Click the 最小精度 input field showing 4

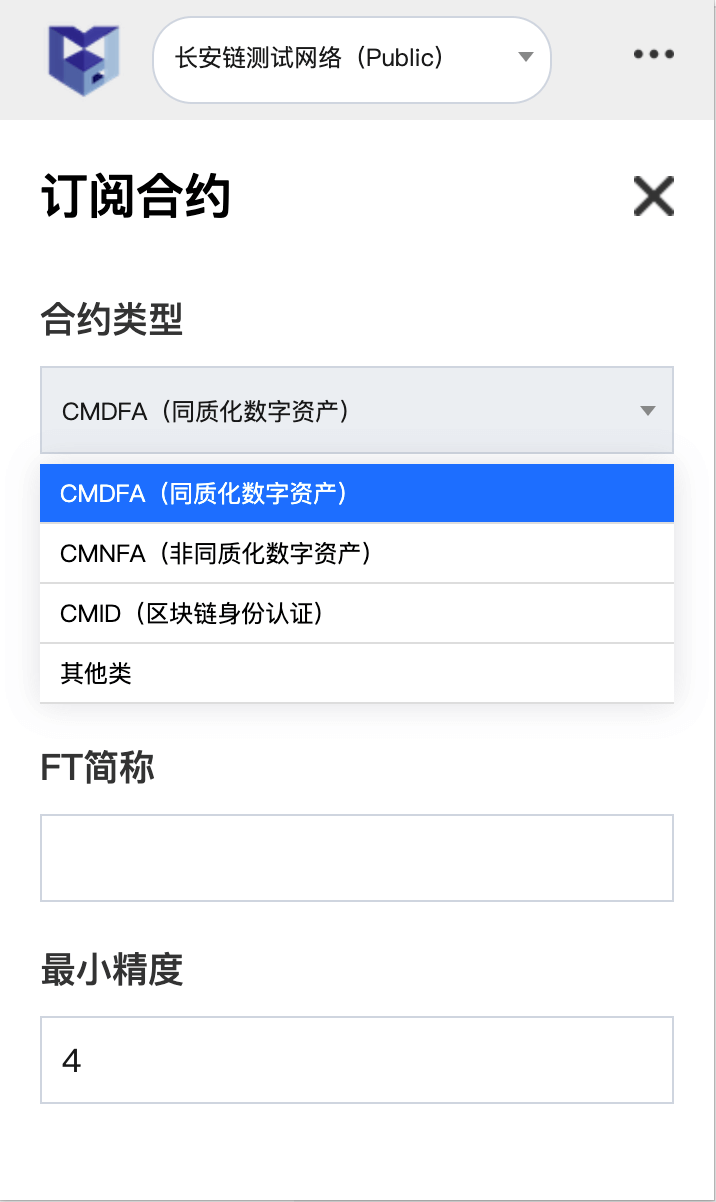357,1060
